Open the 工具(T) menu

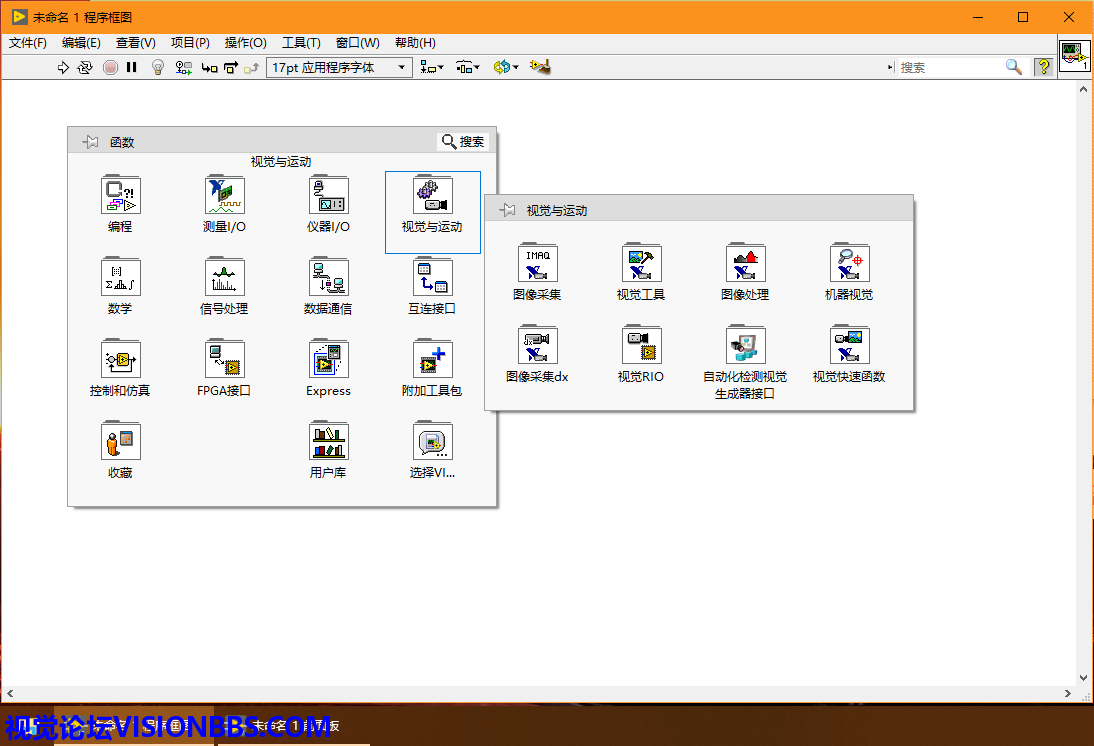301,43
